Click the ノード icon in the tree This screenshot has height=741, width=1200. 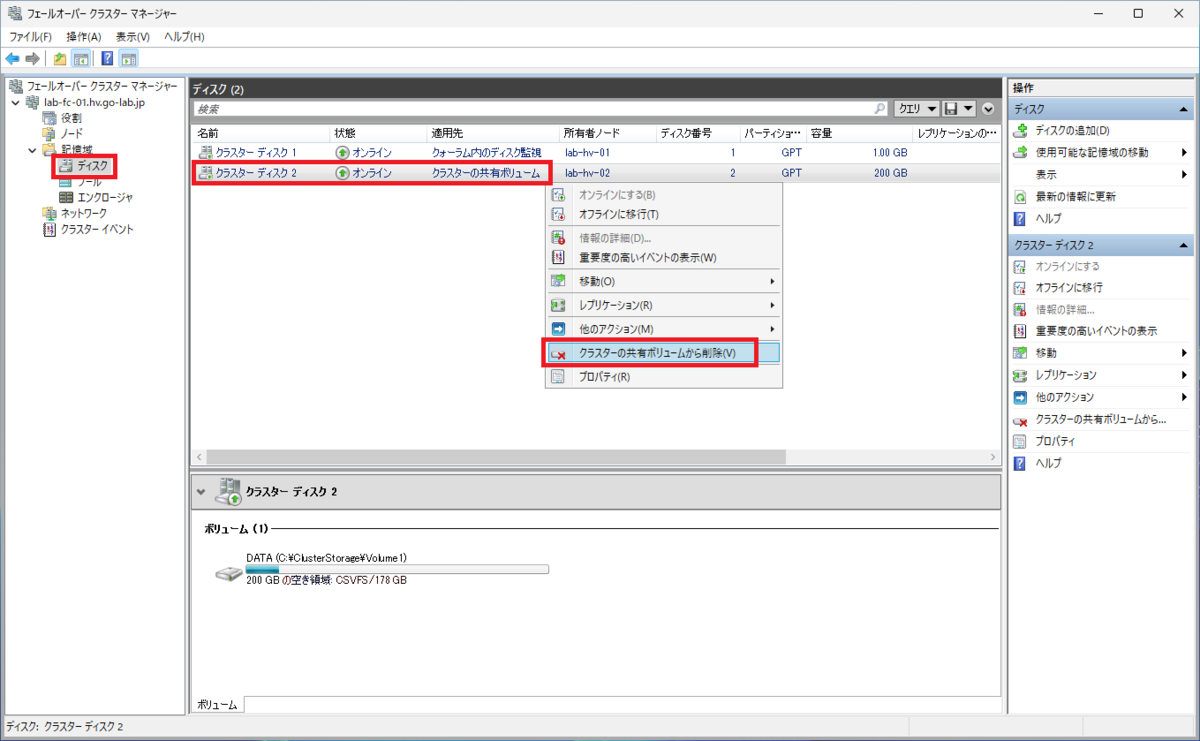tap(49, 133)
